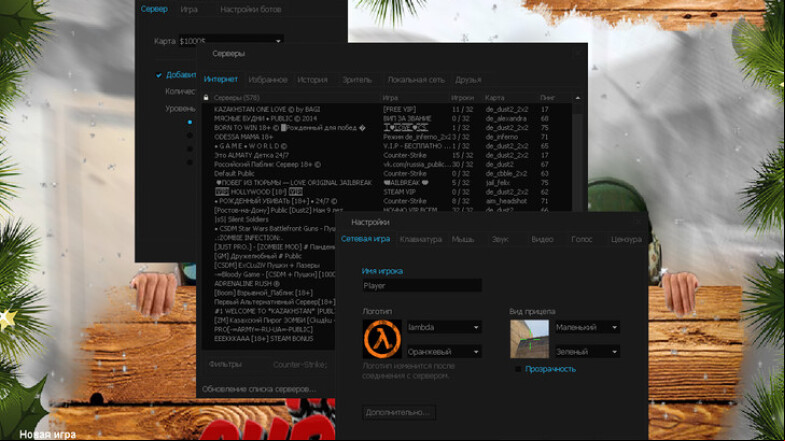Click the aim_headshot map cell
The height and width of the screenshot is (441, 785).
[x=506, y=201]
